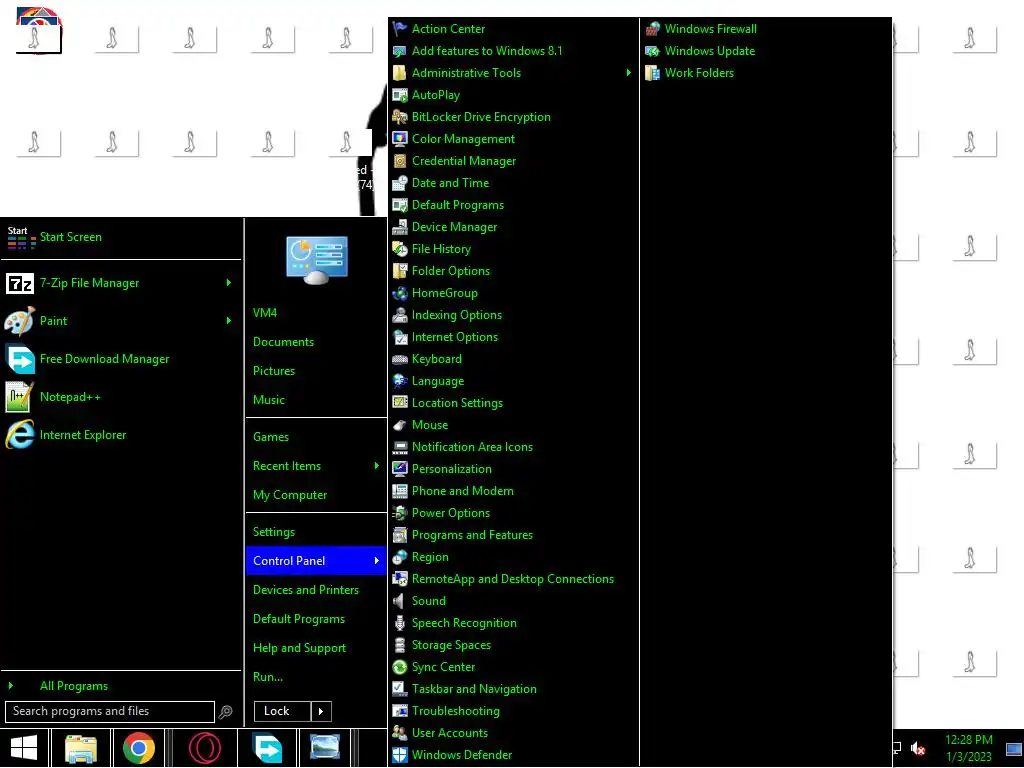Open Opera from the taskbar
The height and width of the screenshot is (768, 1024).
click(x=204, y=748)
